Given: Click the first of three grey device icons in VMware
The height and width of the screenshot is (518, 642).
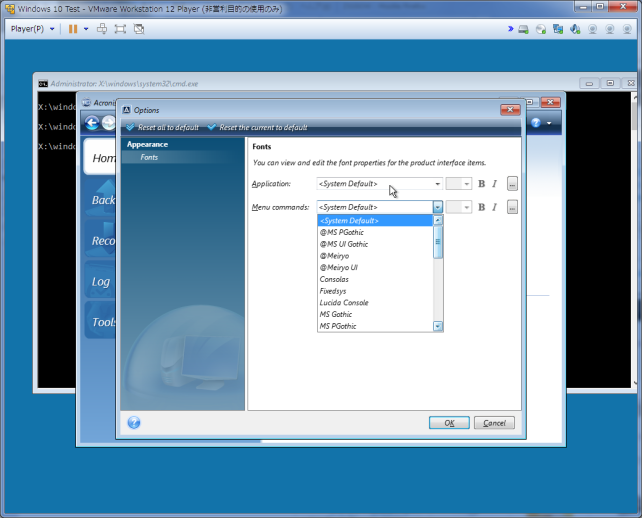Looking at the screenshot, I should pos(592,29).
